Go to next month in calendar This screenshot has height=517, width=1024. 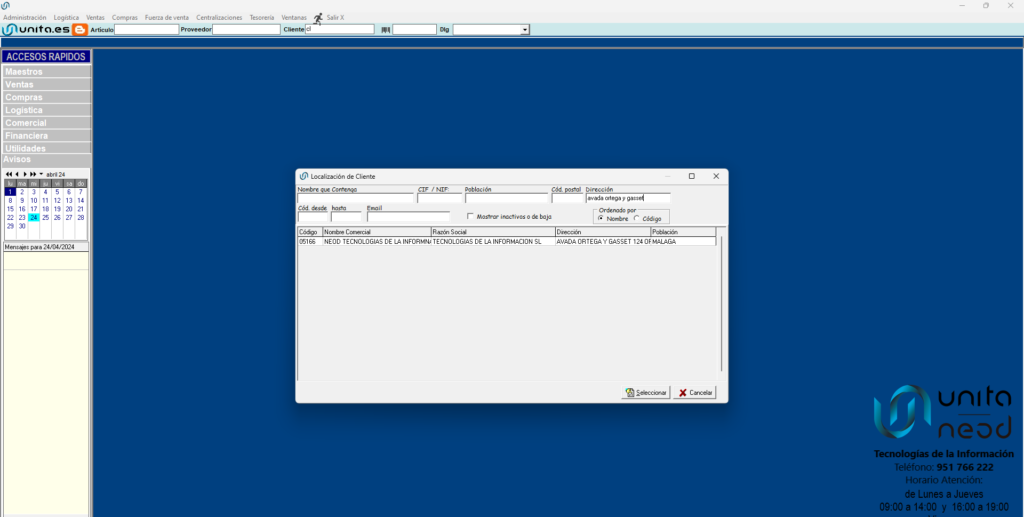pyautogui.click(x=26, y=174)
